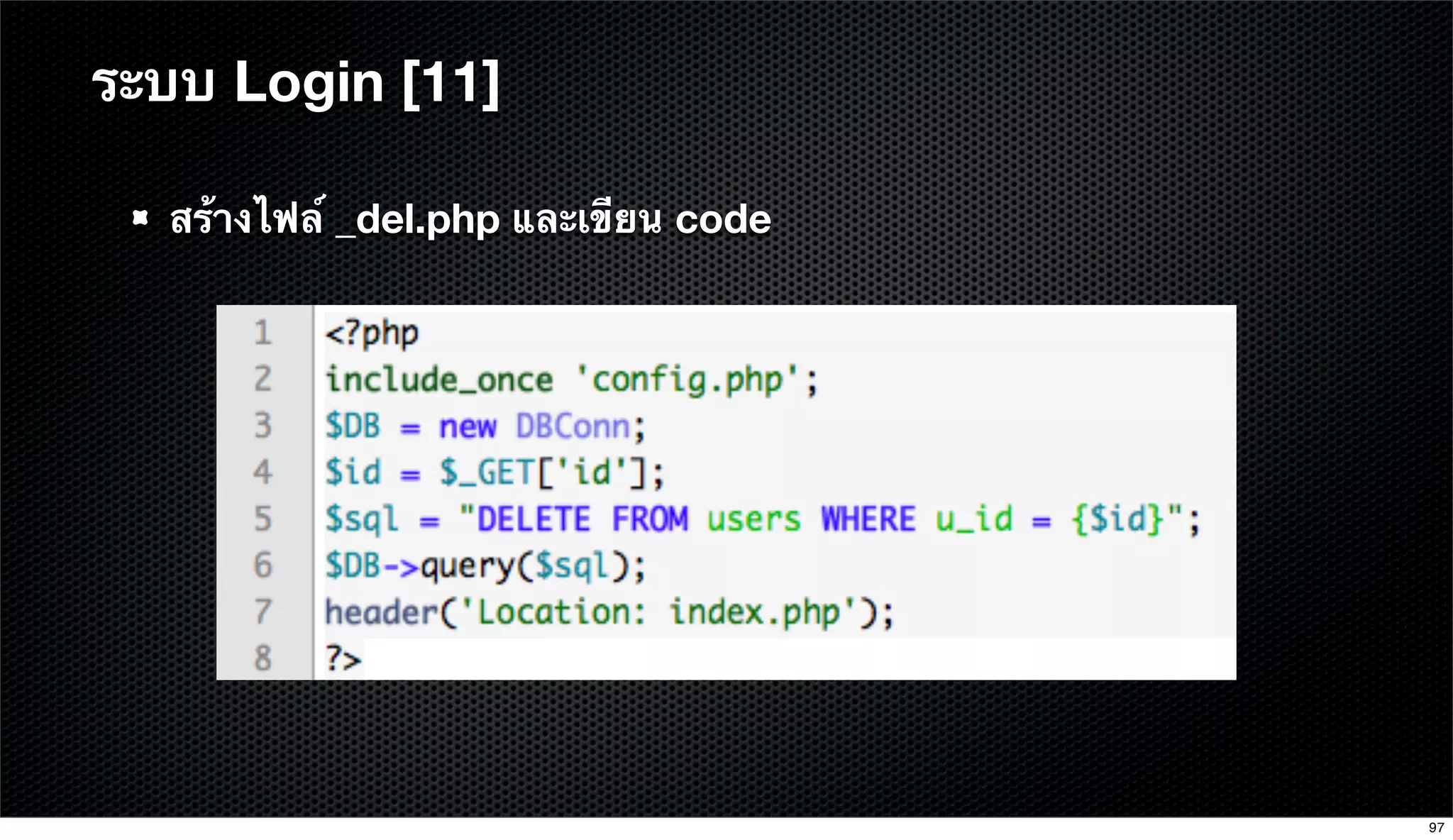Click the "DBConn" class name

click(x=573, y=426)
